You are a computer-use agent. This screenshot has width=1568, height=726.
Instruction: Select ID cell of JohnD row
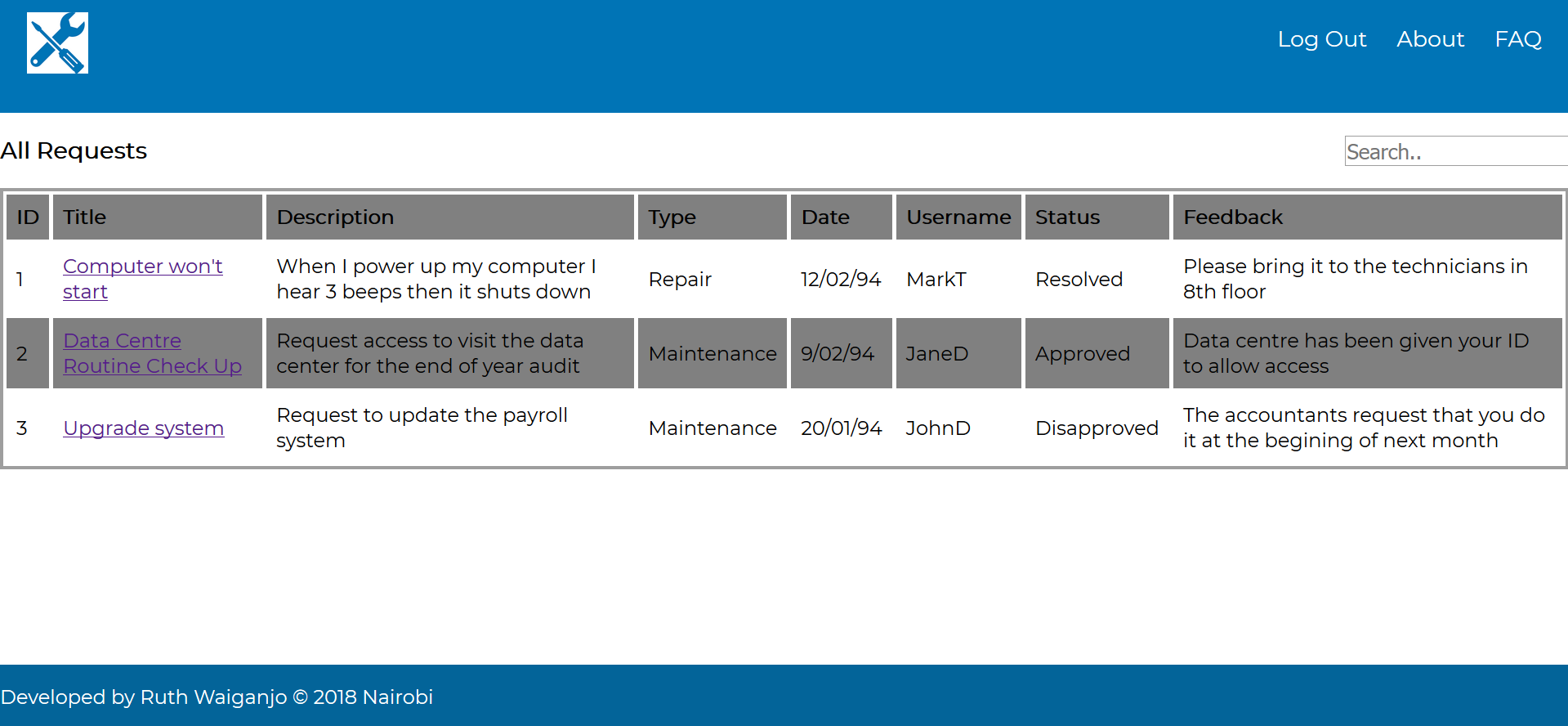point(28,428)
